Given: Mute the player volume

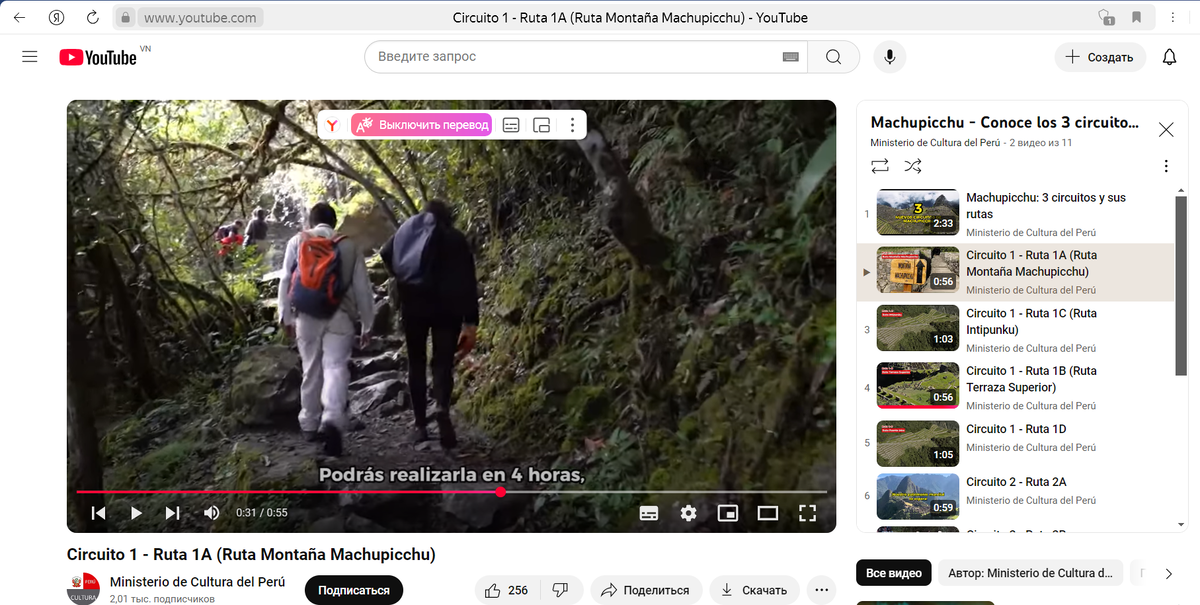Looking at the screenshot, I should [212, 513].
